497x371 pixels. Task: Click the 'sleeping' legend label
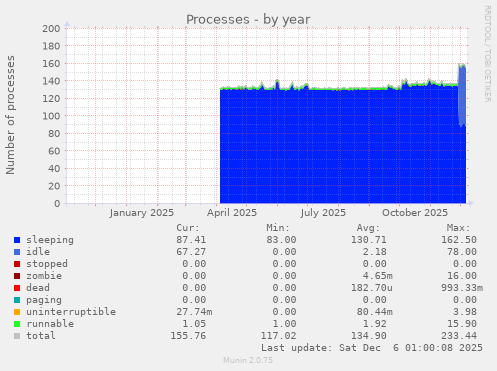50,240
